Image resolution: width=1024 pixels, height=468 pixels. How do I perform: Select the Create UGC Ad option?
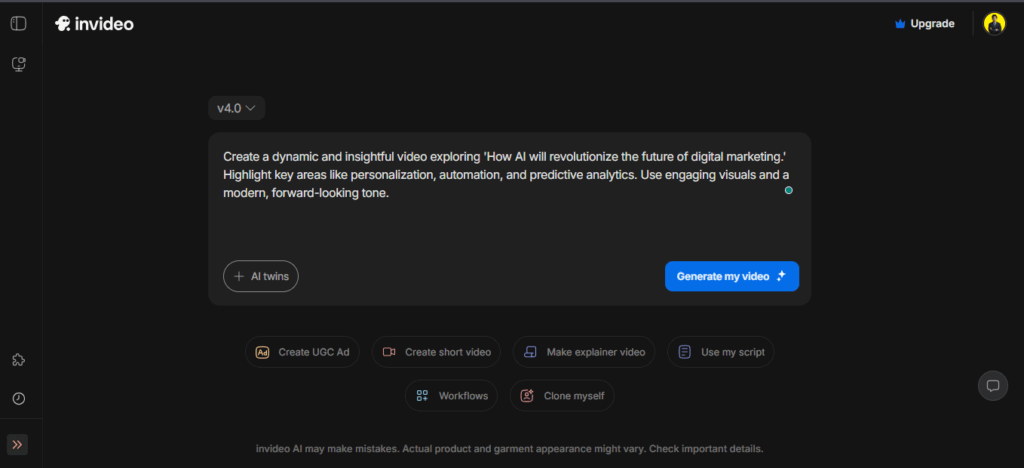pos(303,352)
